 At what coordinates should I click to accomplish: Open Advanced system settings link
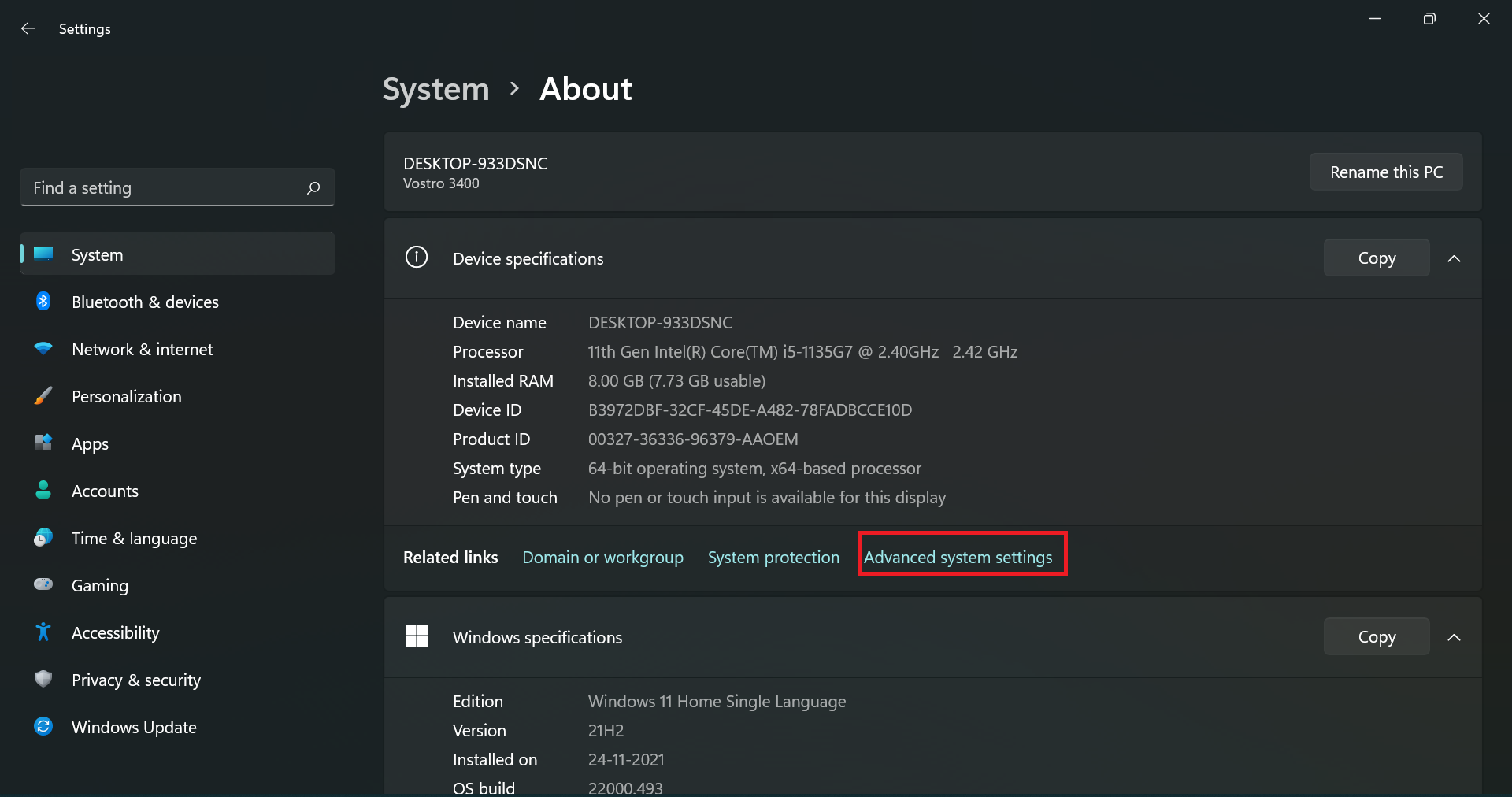[x=958, y=558]
